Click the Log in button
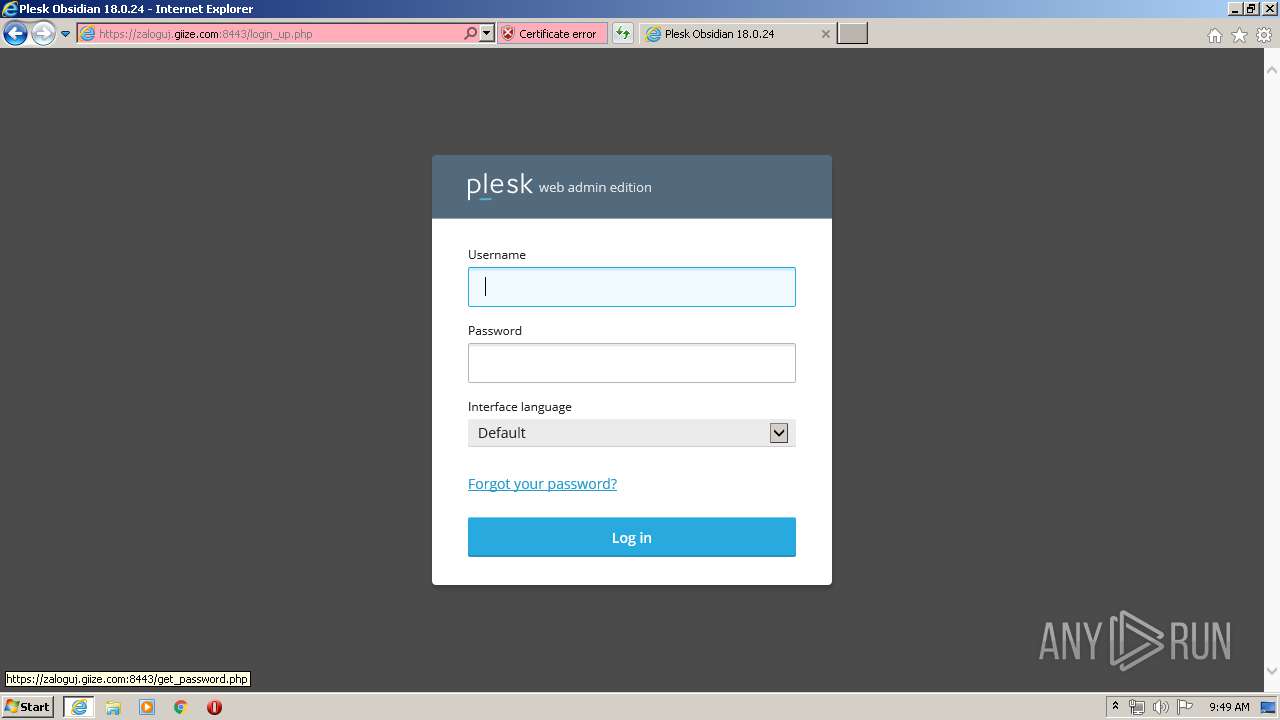Image resolution: width=1280 pixels, height=720 pixels. [x=632, y=537]
